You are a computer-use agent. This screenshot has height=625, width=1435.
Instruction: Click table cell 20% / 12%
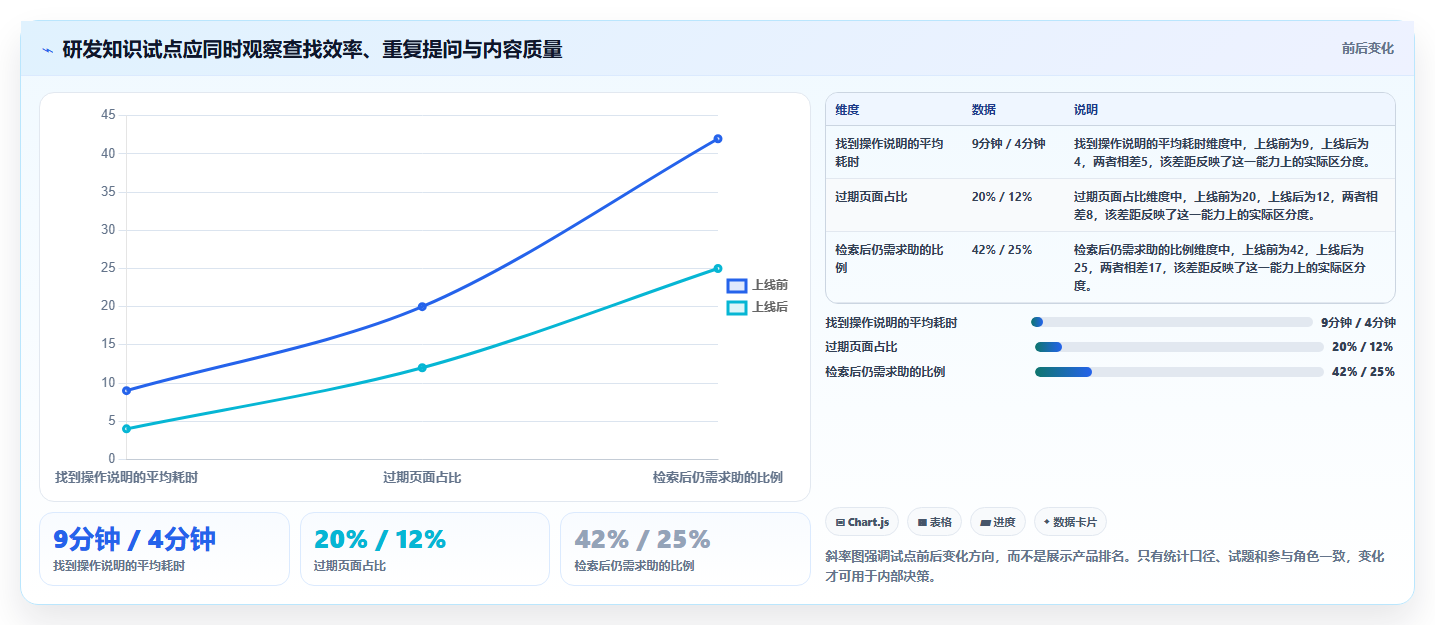coord(1001,197)
